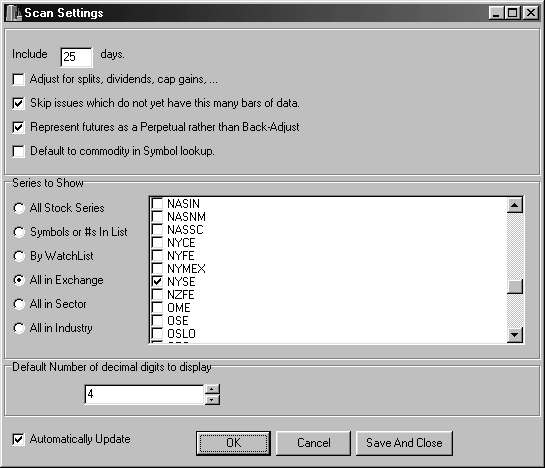The height and width of the screenshot is (468, 545).
Task: Click the exchange list scrollbar thumb
Action: pyautogui.click(x=515, y=287)
